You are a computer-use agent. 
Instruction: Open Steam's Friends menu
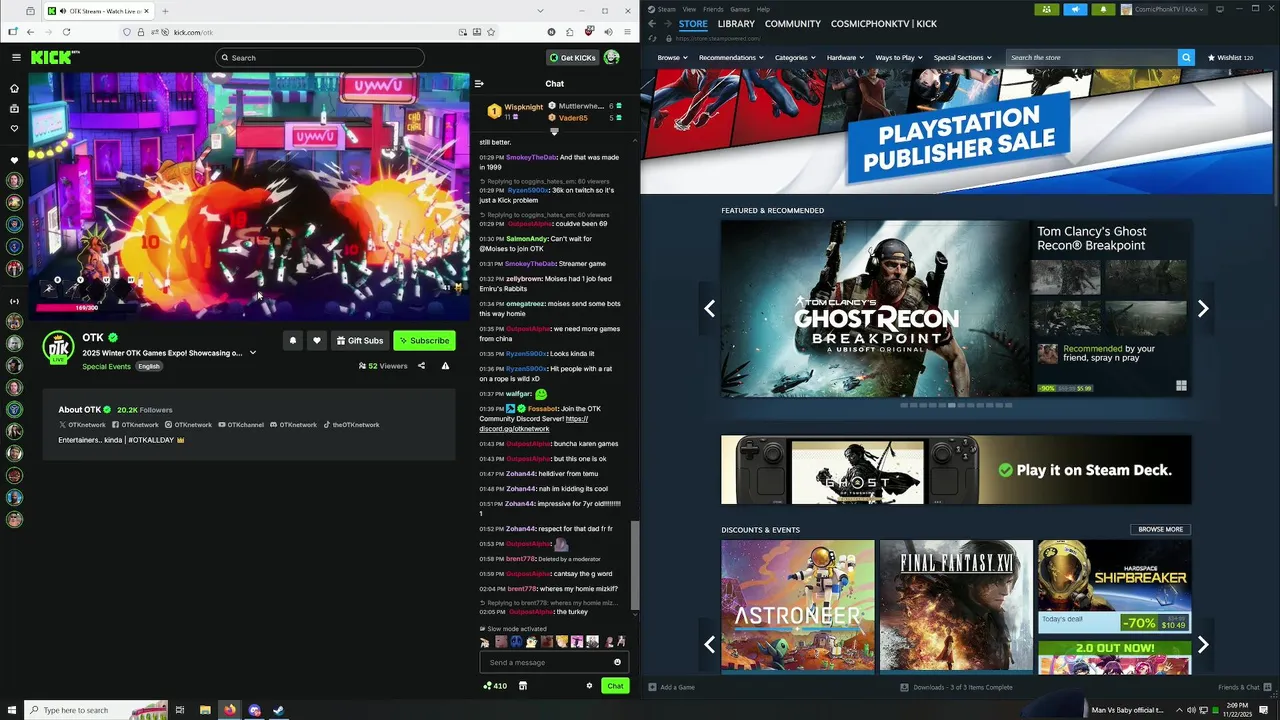(713, 9)
